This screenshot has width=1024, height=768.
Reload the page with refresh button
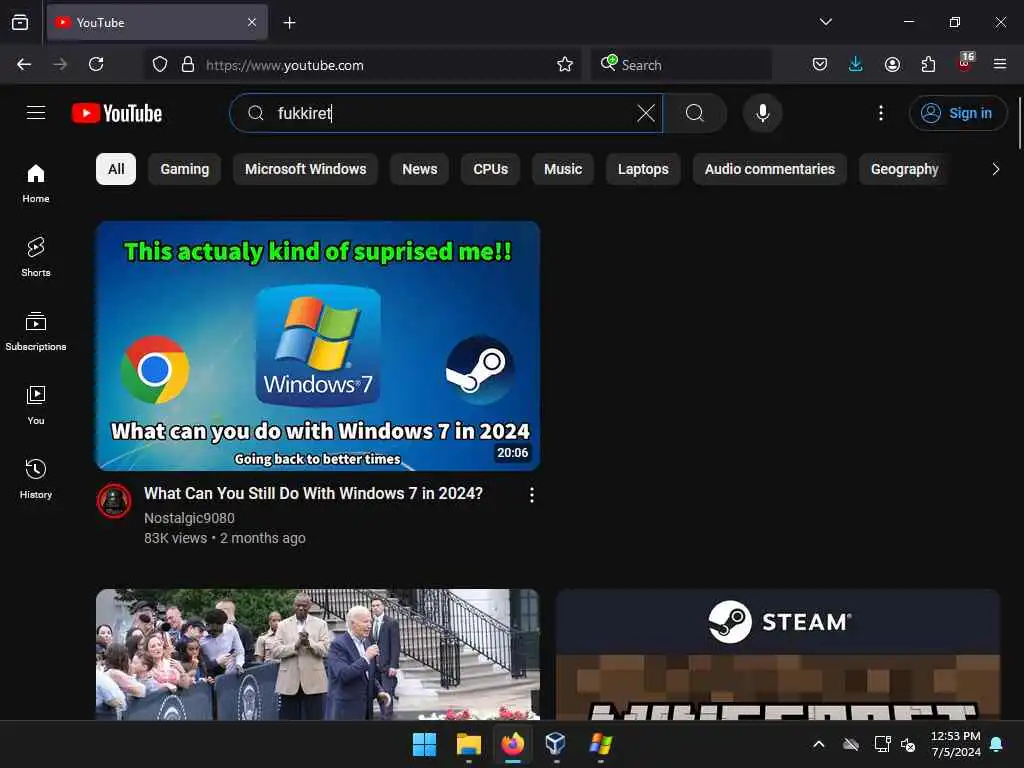(x=96, y=64)
